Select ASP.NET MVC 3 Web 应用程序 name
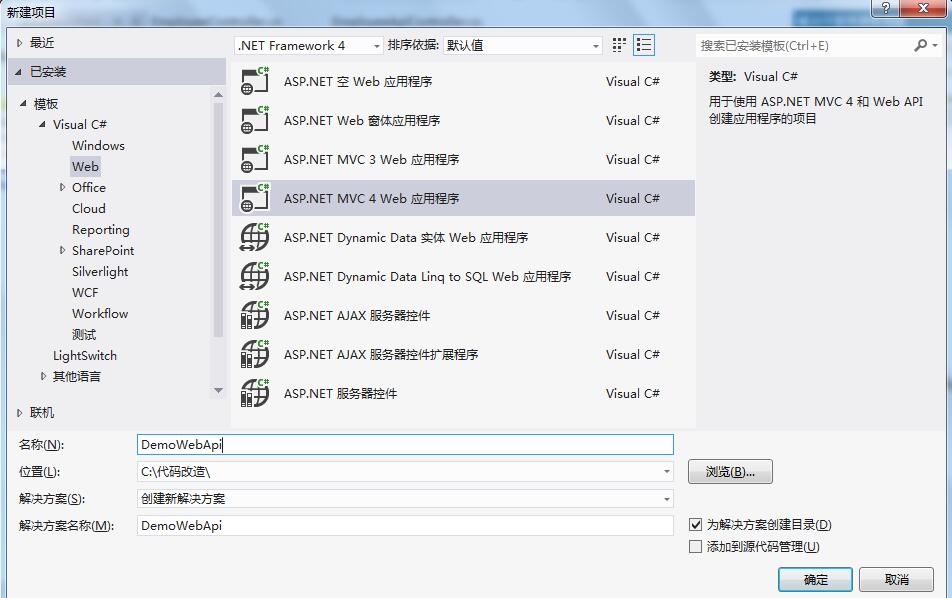 pyautogui.click(x=372, y=160)
